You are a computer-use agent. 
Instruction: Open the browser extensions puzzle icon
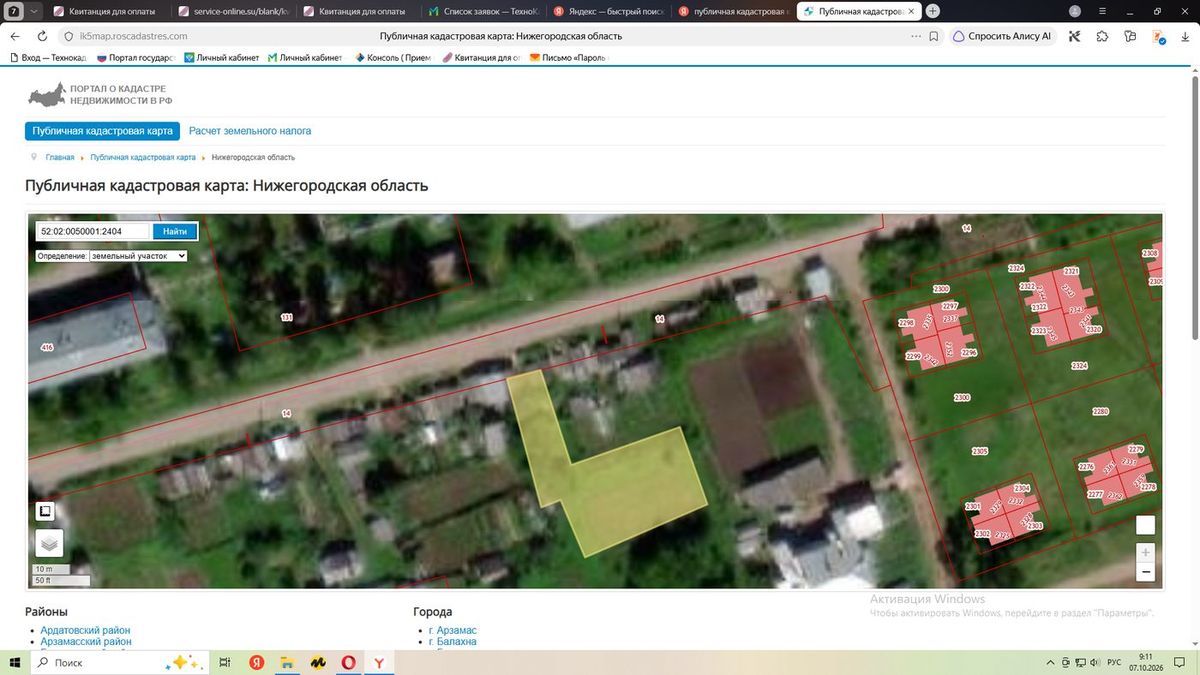[1102, 36]
